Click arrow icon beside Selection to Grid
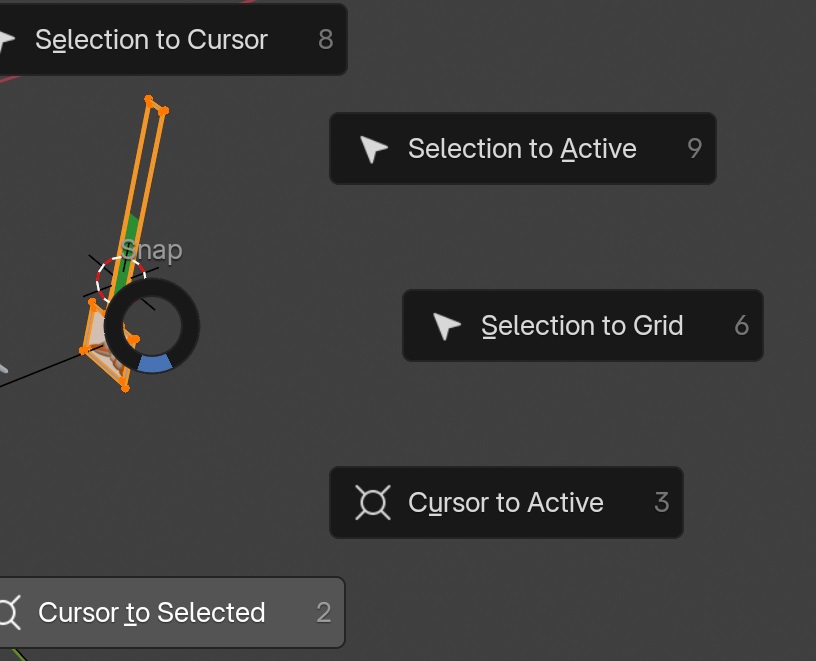This screenshot has width=816, height=661. [447, 326]
